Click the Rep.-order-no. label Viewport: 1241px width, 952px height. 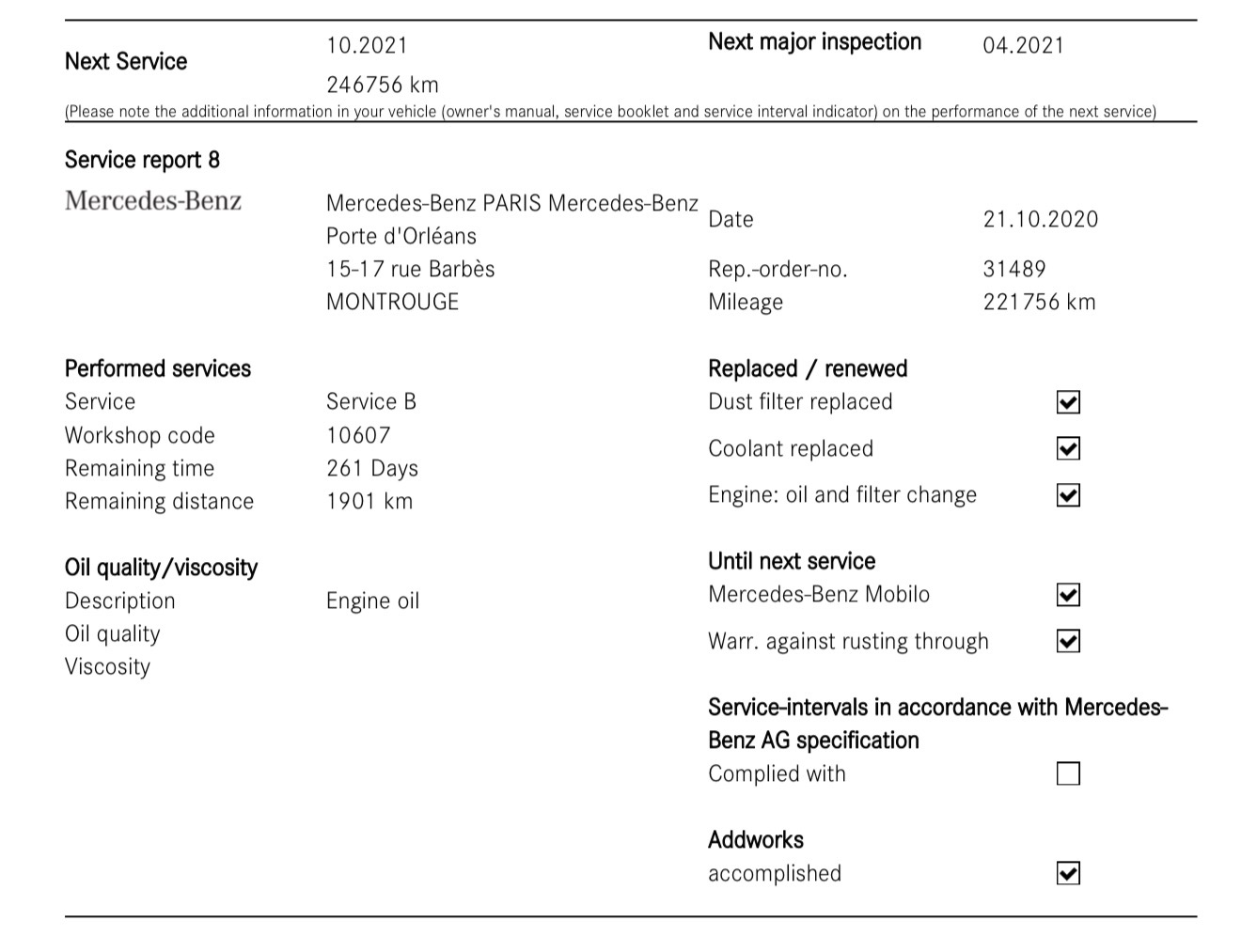click(778, 270)
